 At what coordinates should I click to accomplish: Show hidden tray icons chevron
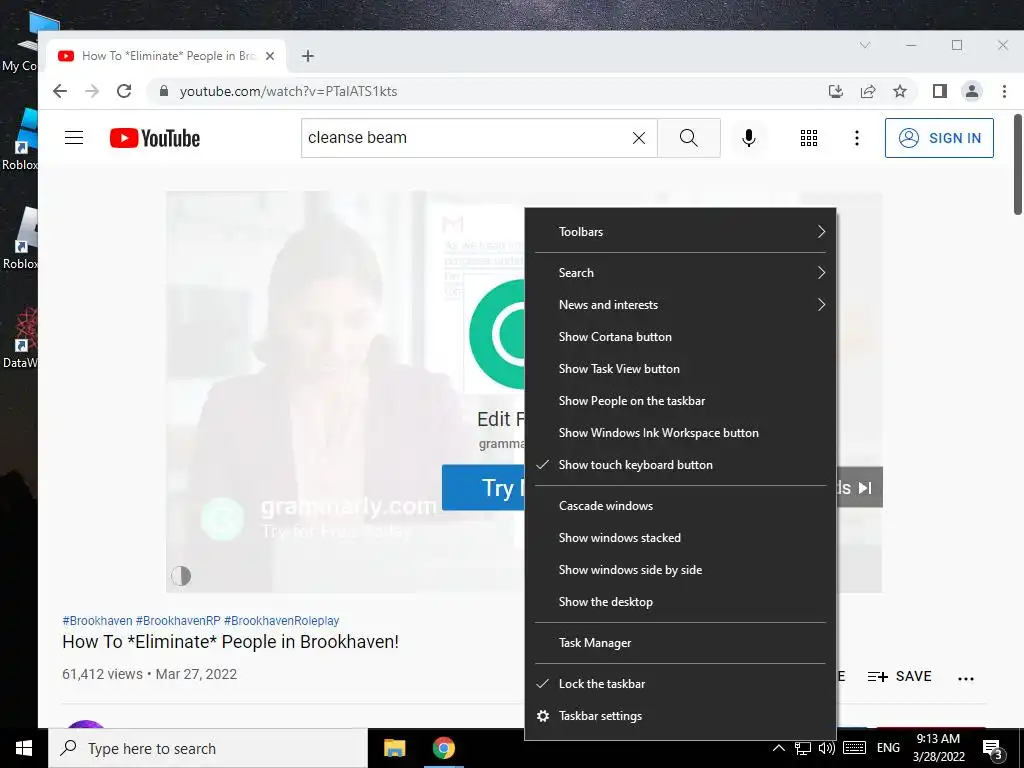778,748
